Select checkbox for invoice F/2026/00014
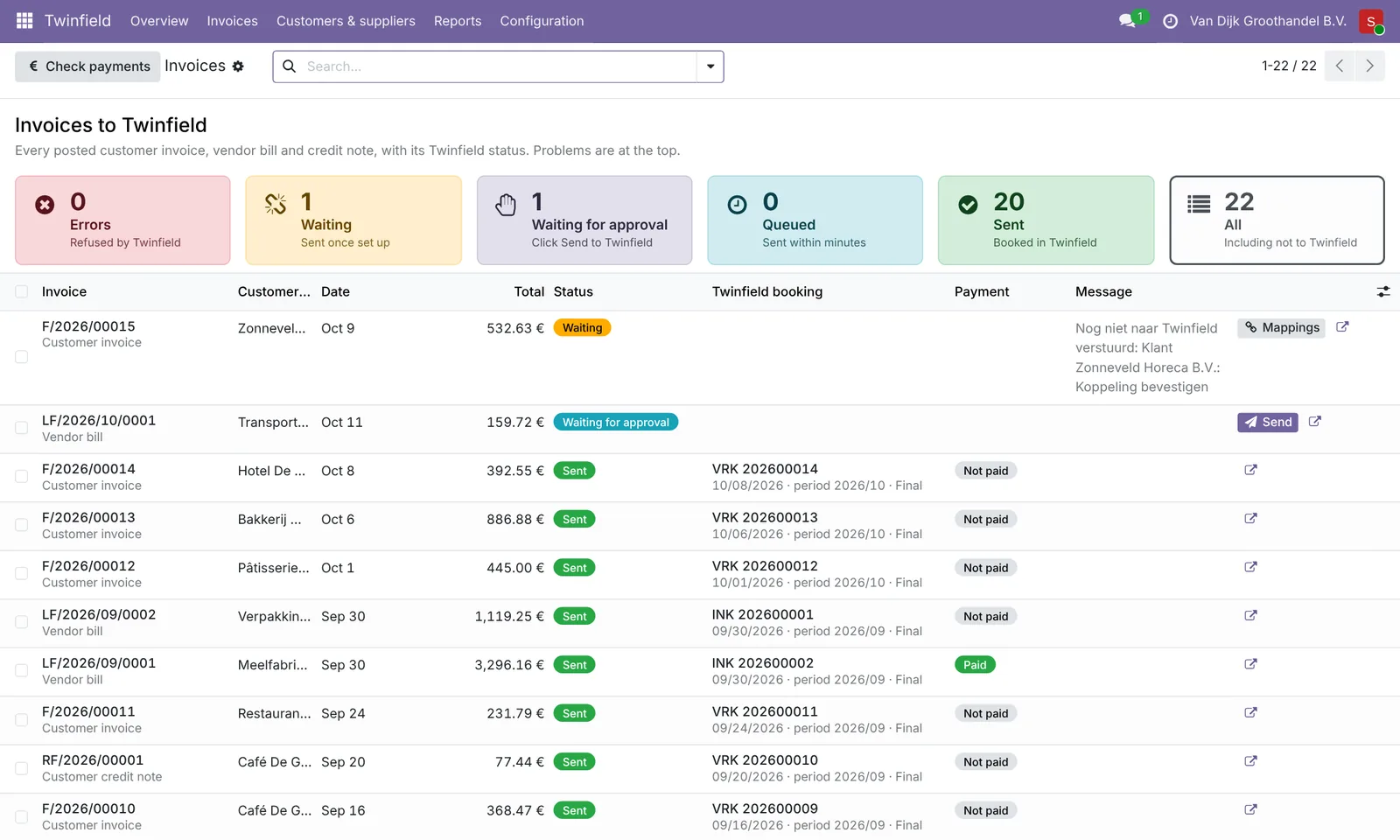This screenshot has height=840, width=1400. point(22,477)
